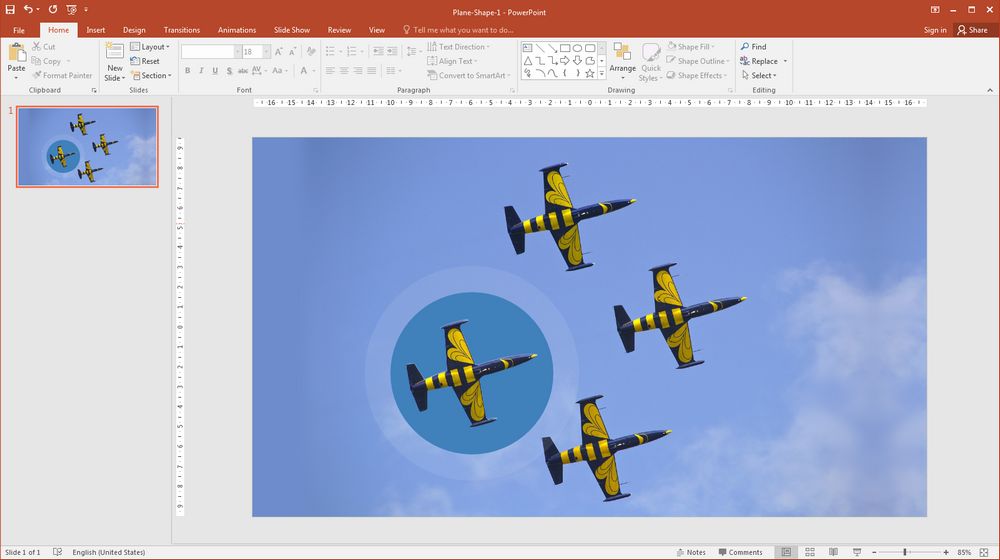Click Sign in
The image size is (1000, 560).
935,30
